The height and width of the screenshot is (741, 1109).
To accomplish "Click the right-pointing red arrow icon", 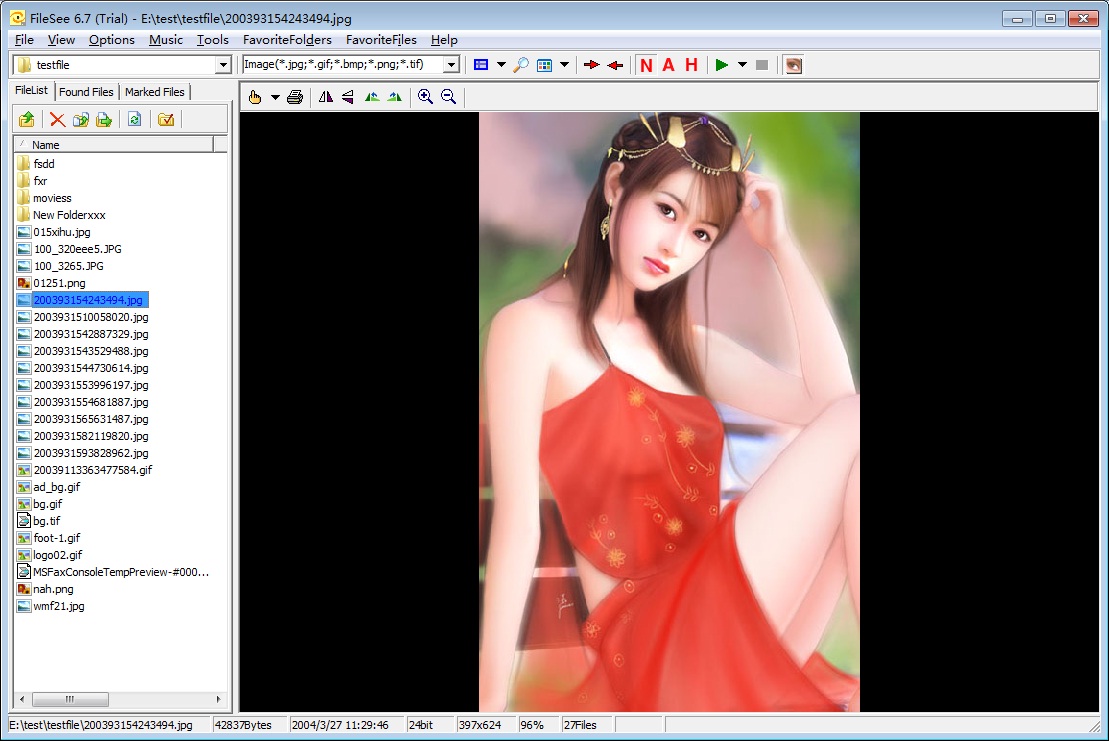I will coord(592,65).
